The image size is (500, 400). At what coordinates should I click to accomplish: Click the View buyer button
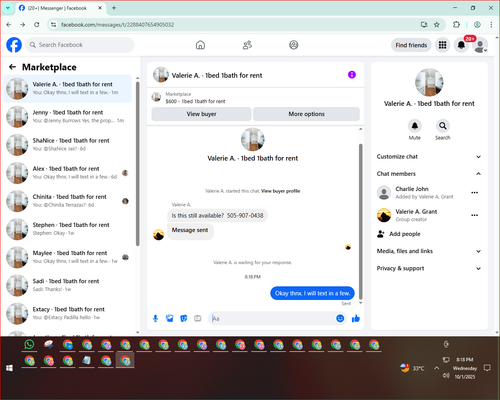tap(201, 114)
